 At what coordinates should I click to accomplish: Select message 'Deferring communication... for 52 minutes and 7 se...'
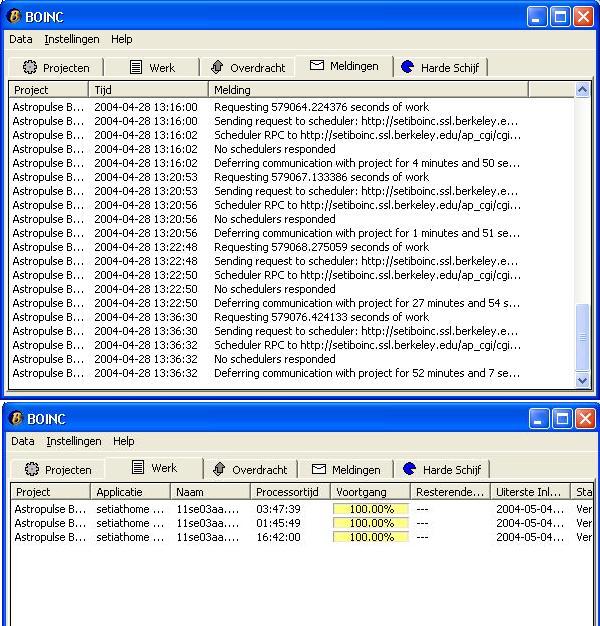[x=367, y=373]
